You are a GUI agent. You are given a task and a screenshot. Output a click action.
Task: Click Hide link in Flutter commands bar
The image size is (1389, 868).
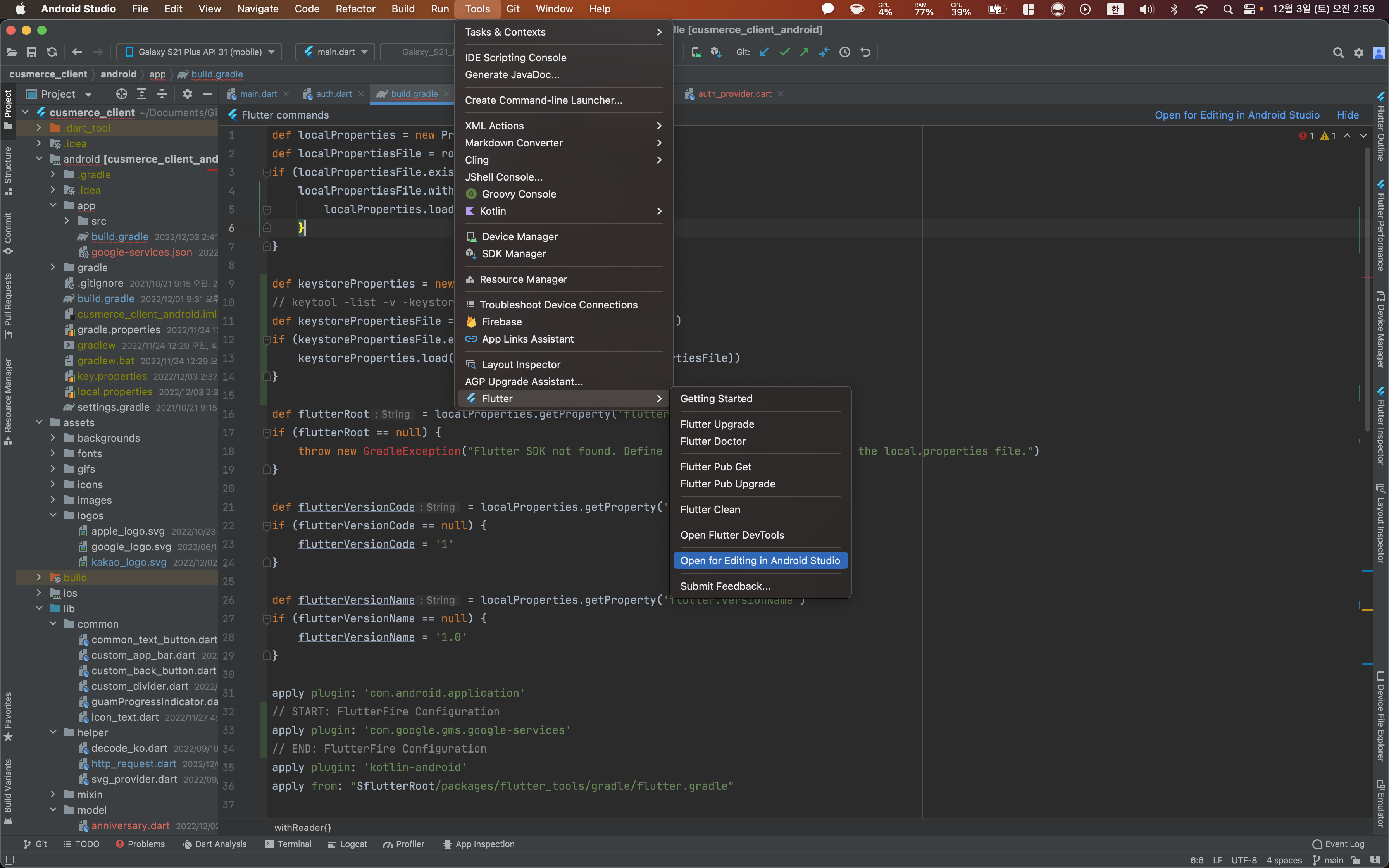(1347, 115)
